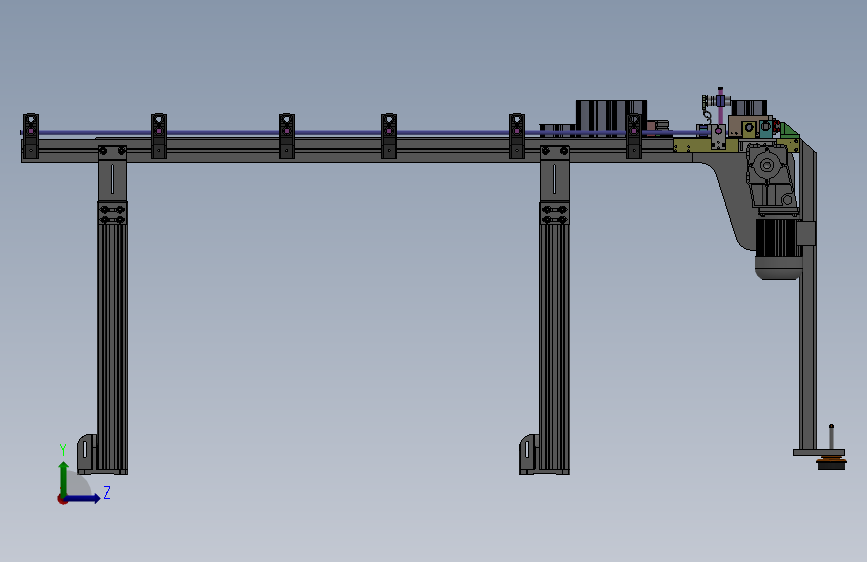Viewport: 867px width, 562px height.
Task: Click the red X axis origin of the triad
Action: click(62, 499)
